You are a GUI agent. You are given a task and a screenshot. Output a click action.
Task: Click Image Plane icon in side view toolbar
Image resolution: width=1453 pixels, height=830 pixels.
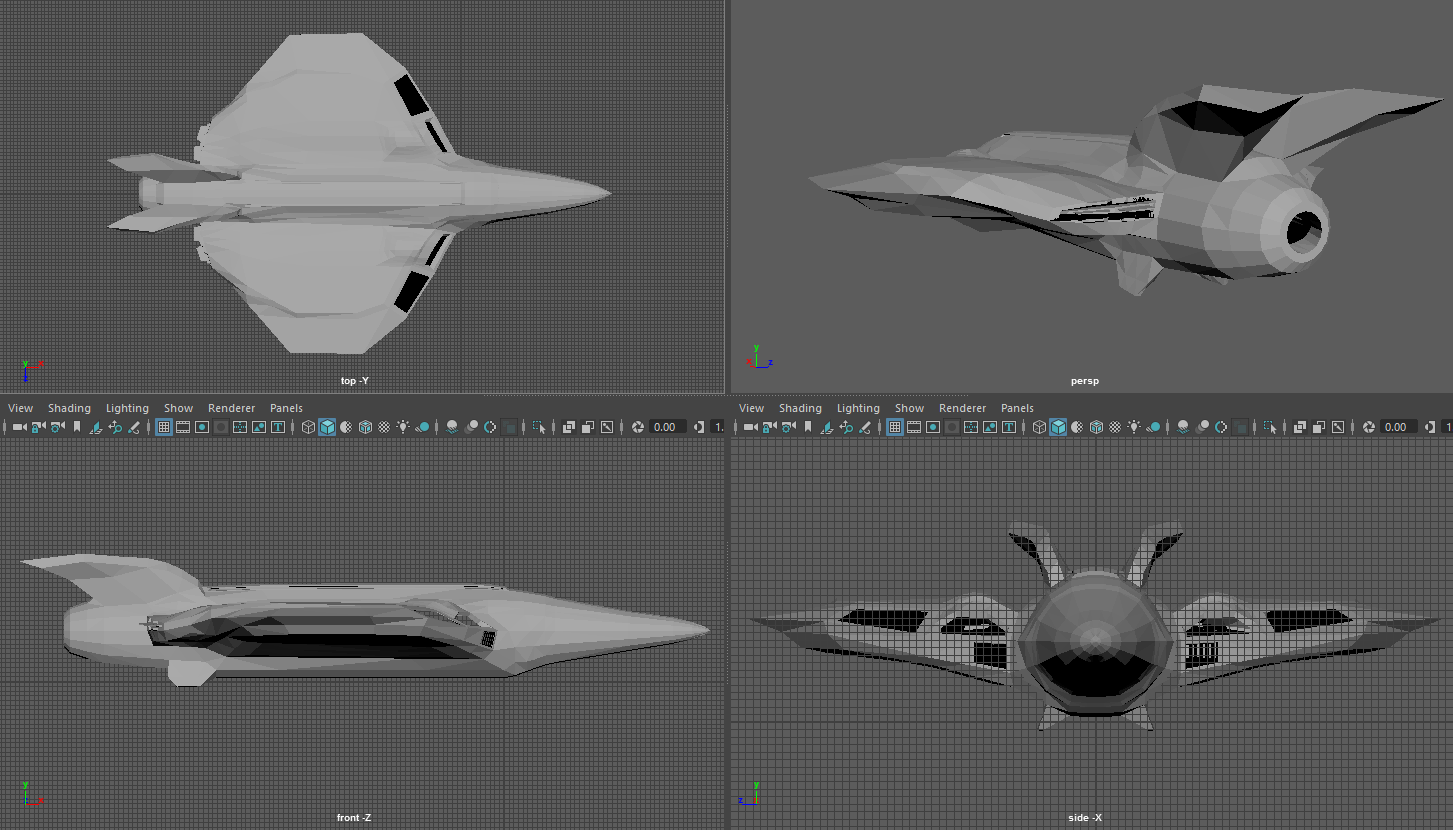(826, 427)
